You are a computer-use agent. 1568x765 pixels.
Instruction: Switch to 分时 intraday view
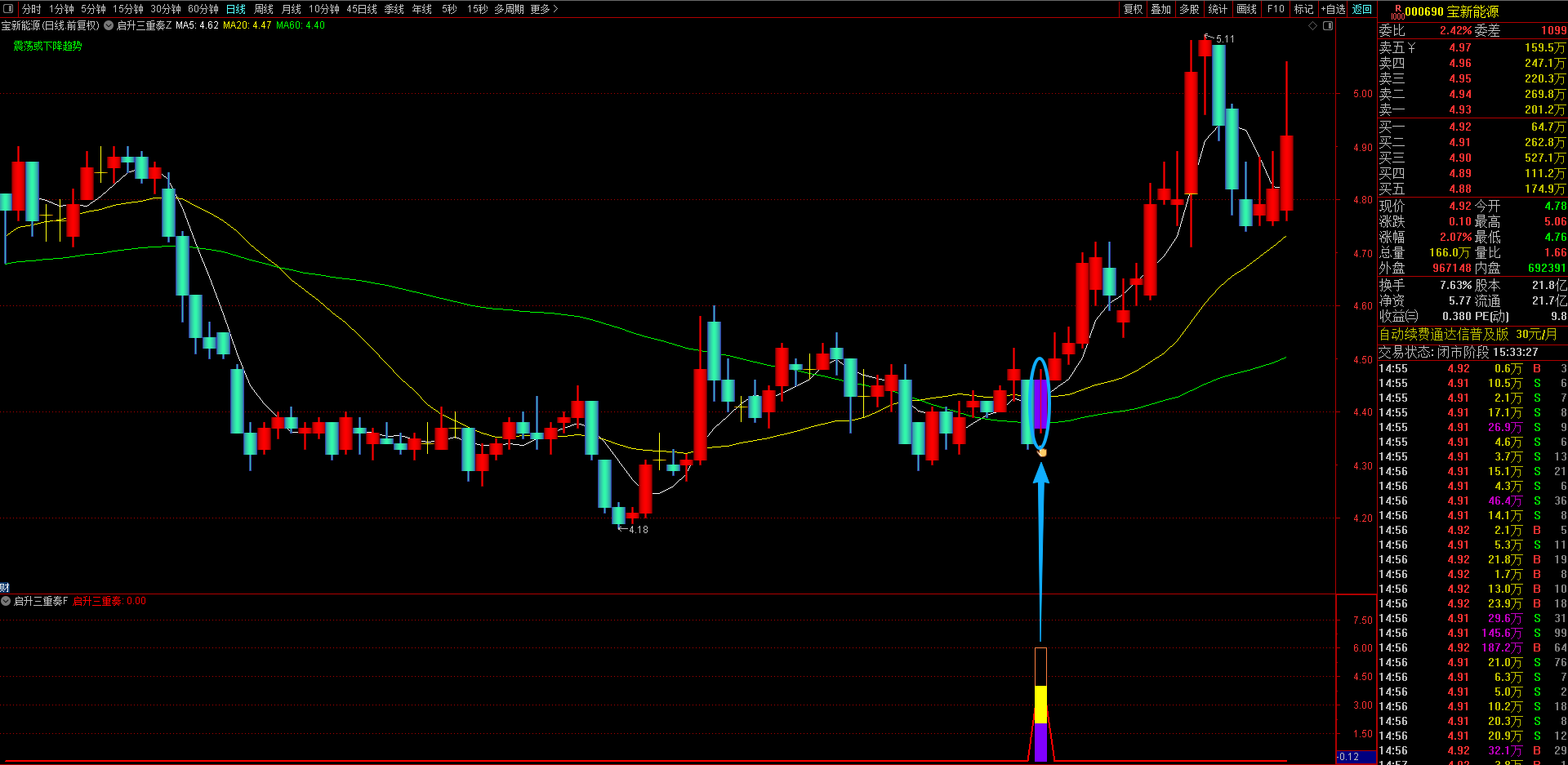coord(31,9)
